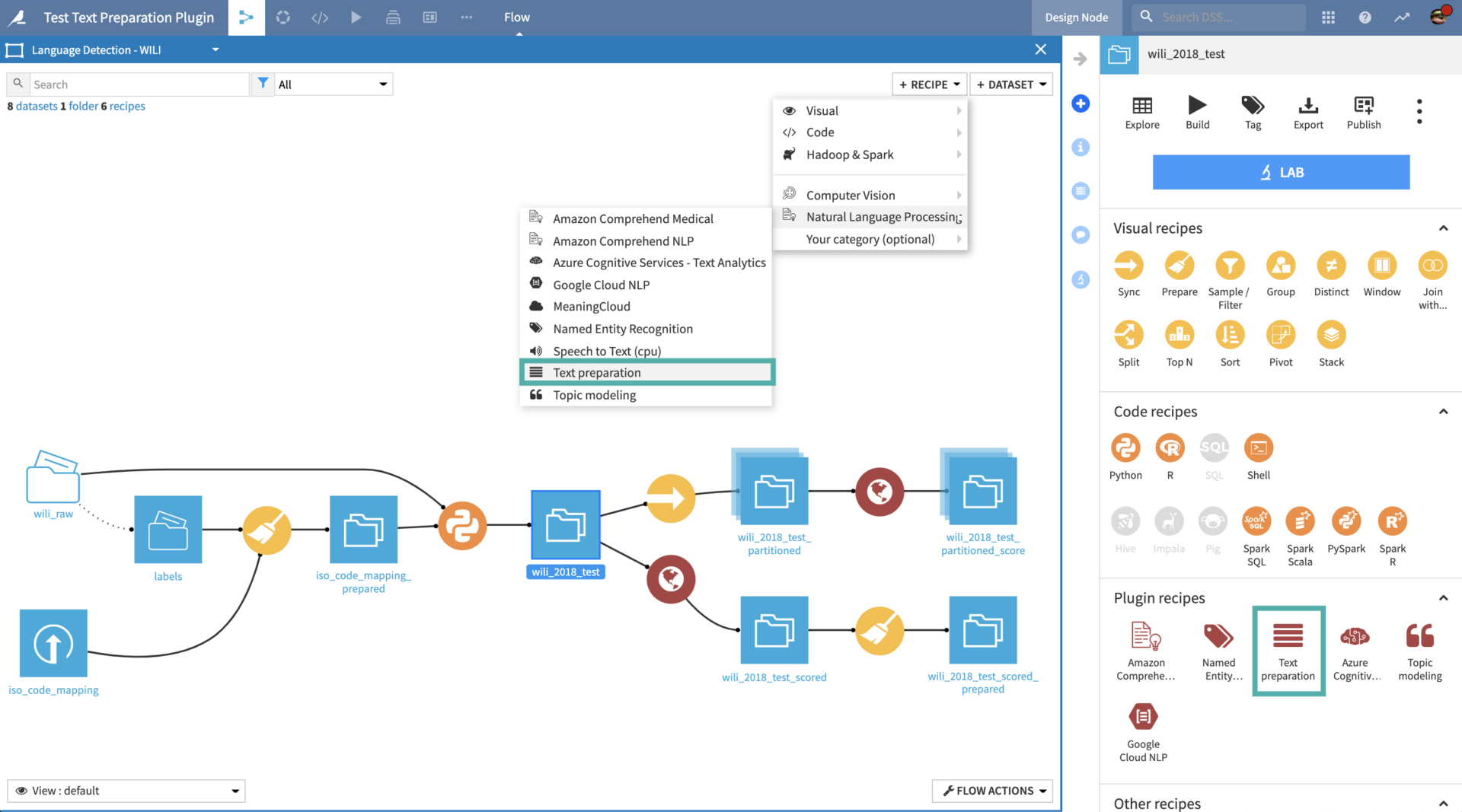Open the View default dropdown
The width and height of the screenshot is (1462, 812).
point(126,791)
